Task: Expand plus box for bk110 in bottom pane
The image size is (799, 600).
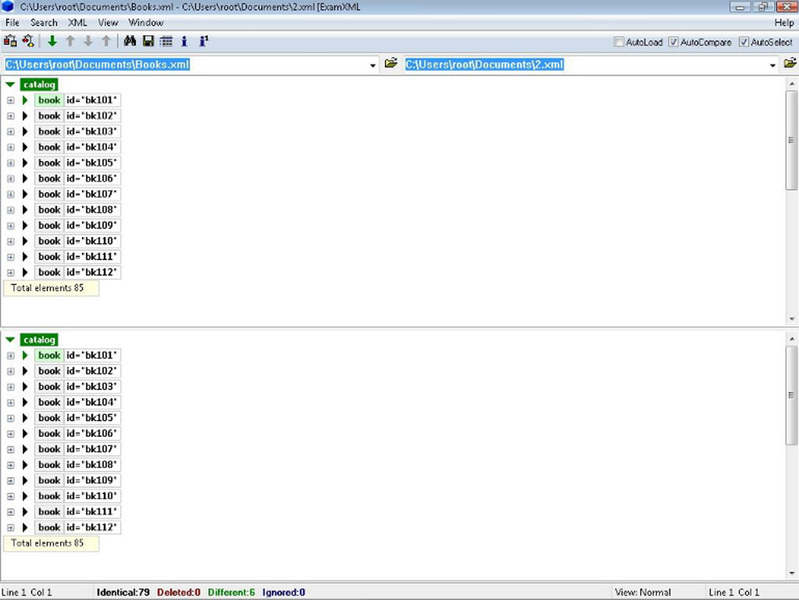Action: pos(11,497)
